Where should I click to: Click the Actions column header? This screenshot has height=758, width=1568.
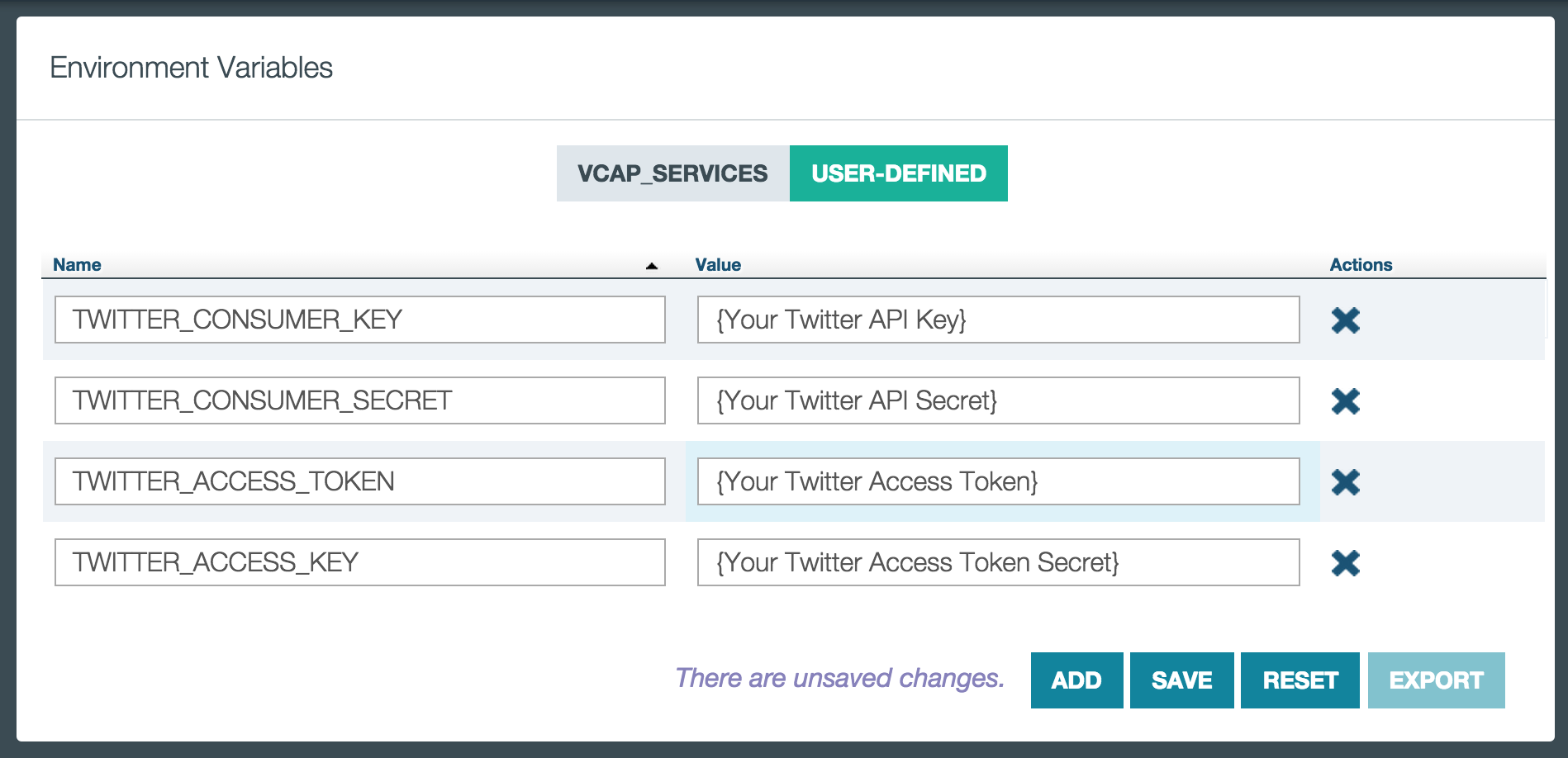tap(1361, 265)
